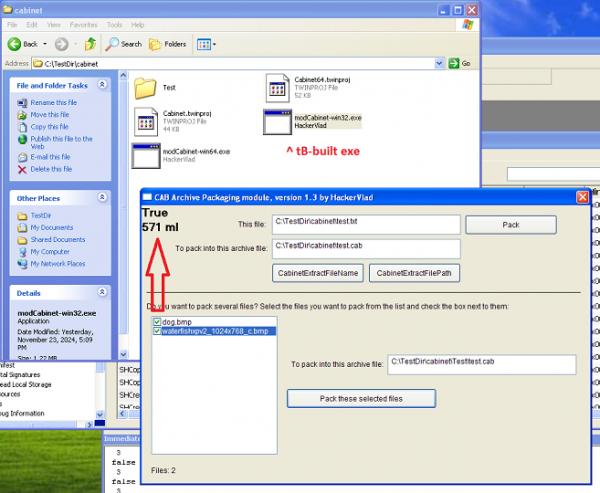The image size is (600, 493).
Task: Open the Views icon button
Action: pyautogui.click(x=204, y=44)
